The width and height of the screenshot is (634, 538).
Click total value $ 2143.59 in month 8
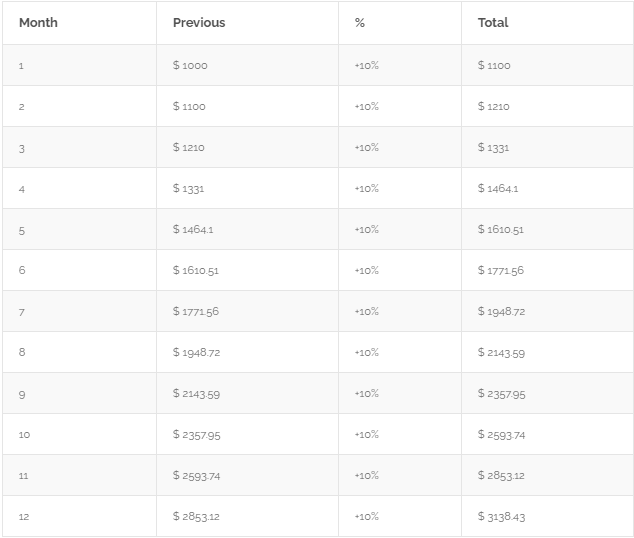501,353
